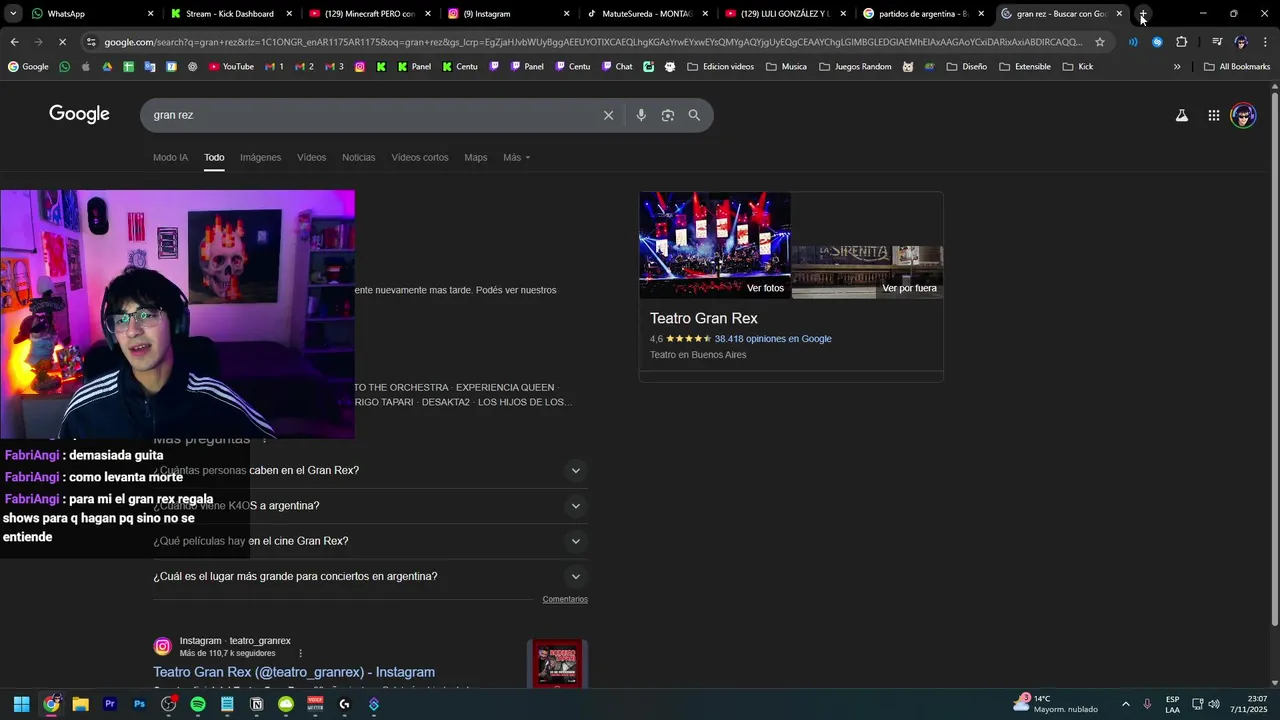Image resolution: width=1280 pixels, height=720 pixels.
Task: Open Google Lens image search icon
Action: (668, 115)
